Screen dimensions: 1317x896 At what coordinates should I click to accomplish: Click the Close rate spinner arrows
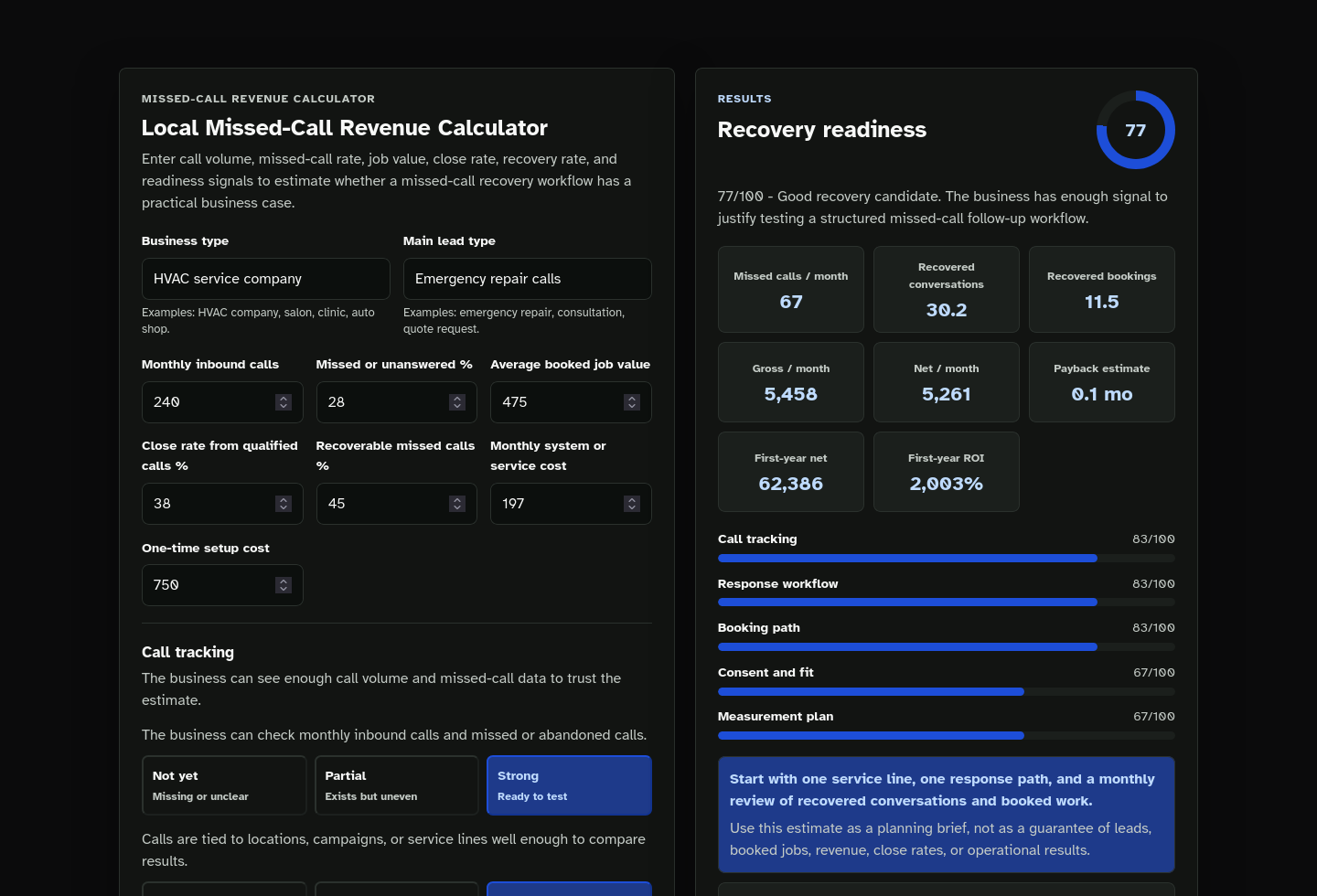[284, 504]
